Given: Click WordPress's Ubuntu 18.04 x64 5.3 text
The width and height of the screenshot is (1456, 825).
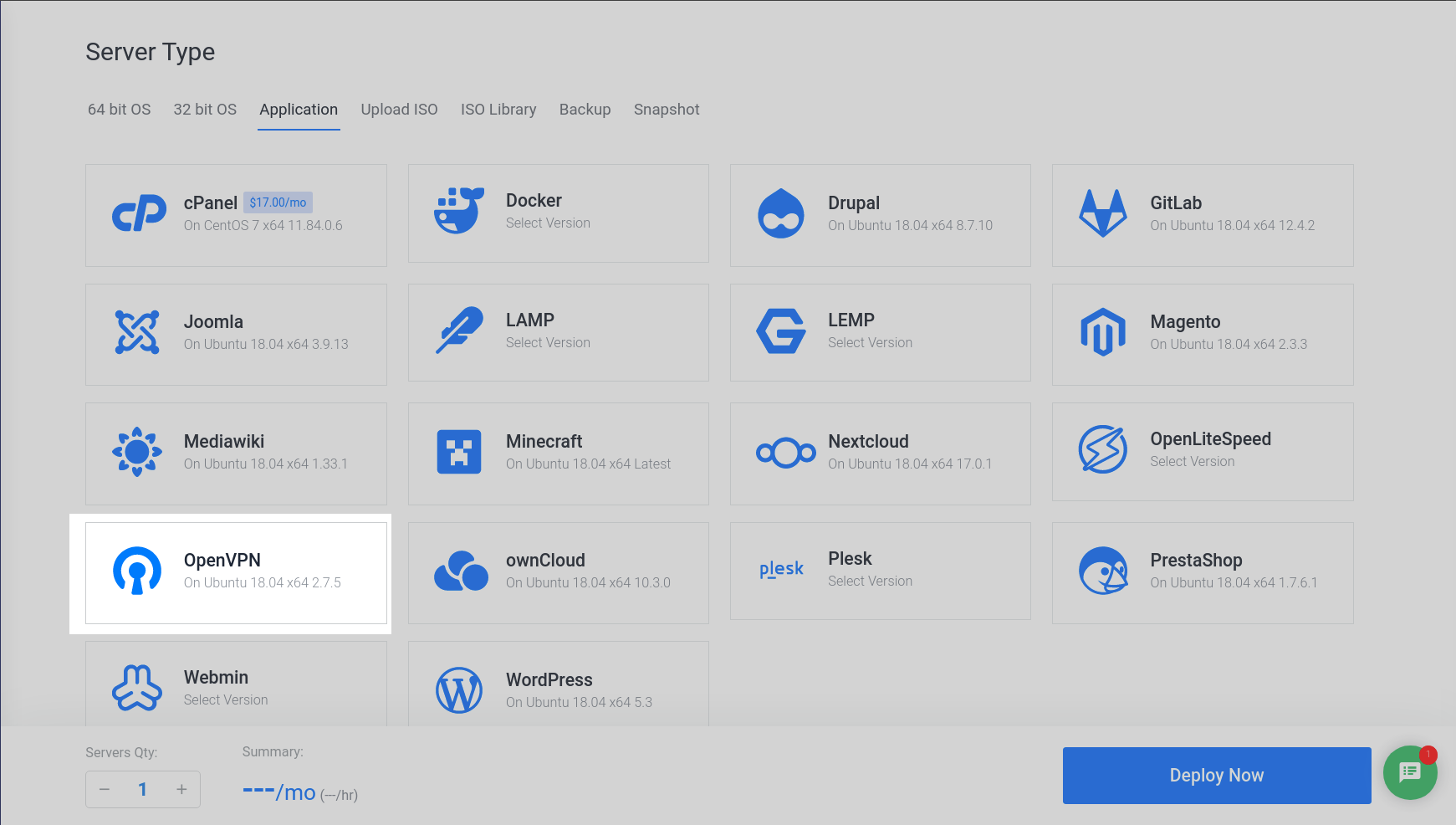Looking at the screenshot, I should click(x=579, y=703).
